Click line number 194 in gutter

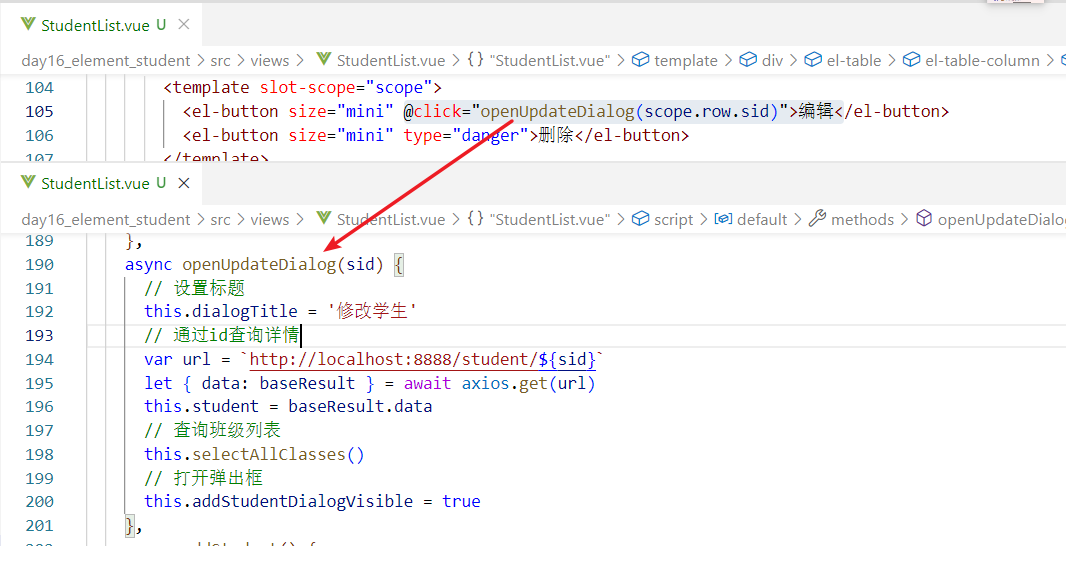pyautogui.click(x=39, y=360)
